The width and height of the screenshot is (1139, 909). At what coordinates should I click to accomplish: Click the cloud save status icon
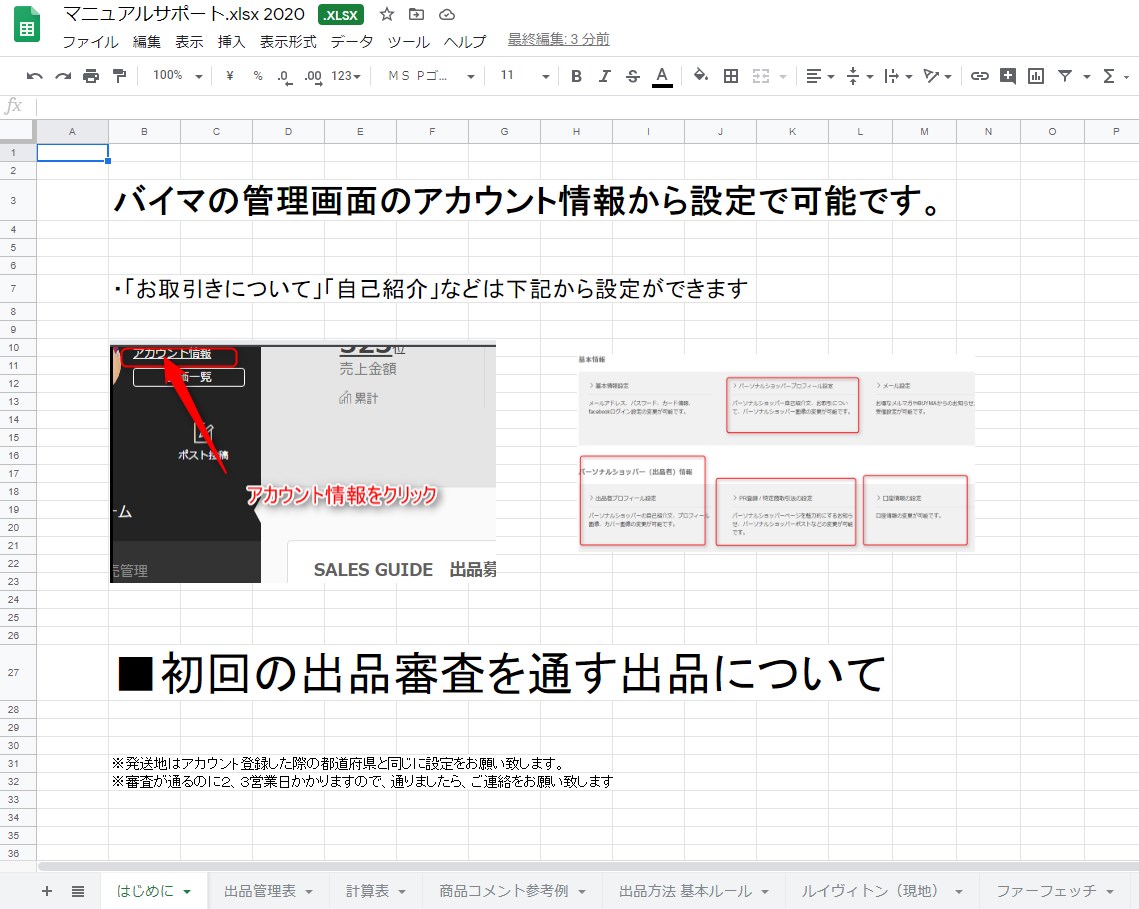tap(447, 14)
